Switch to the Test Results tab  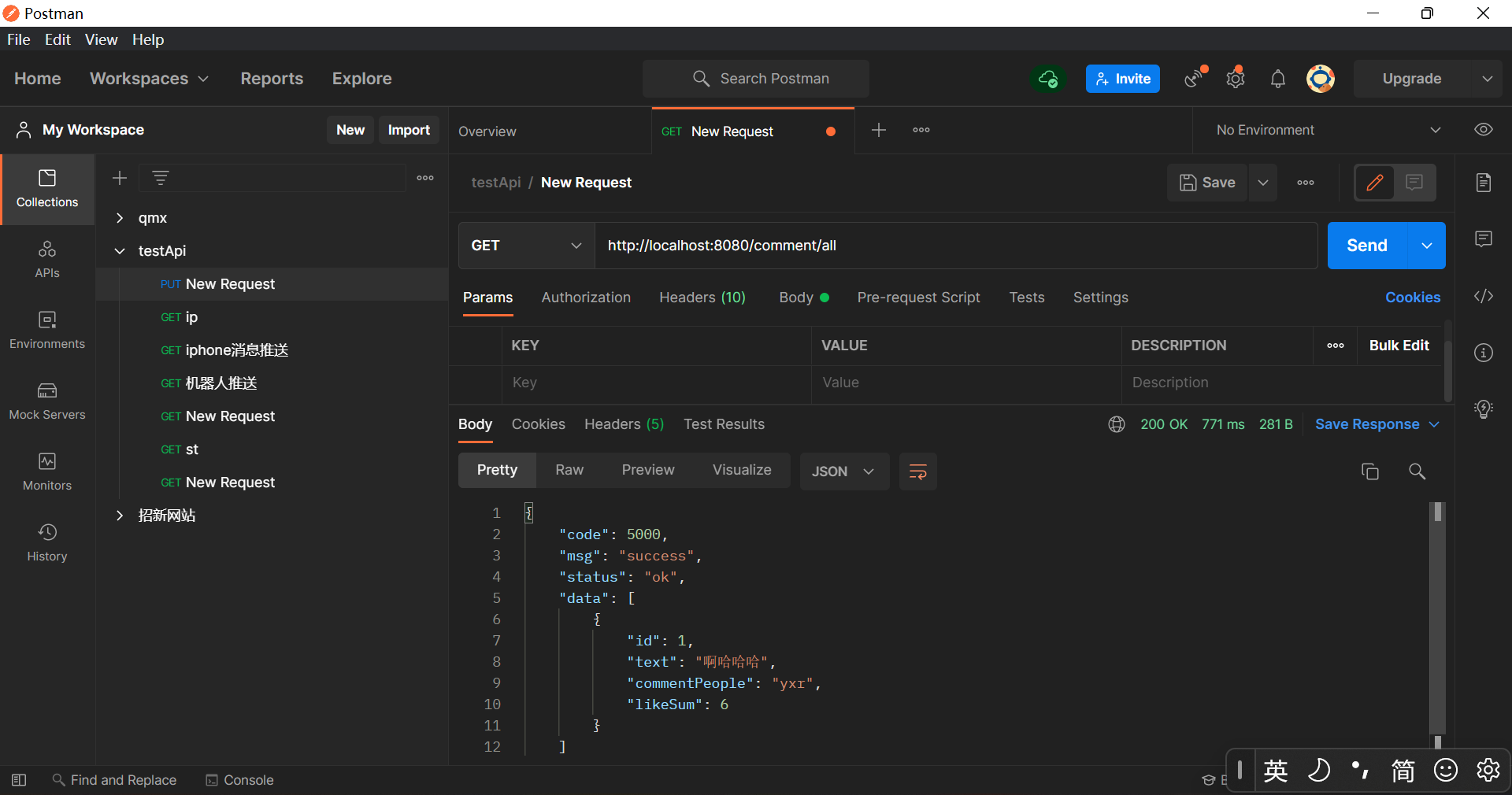[x=724, y=424]
